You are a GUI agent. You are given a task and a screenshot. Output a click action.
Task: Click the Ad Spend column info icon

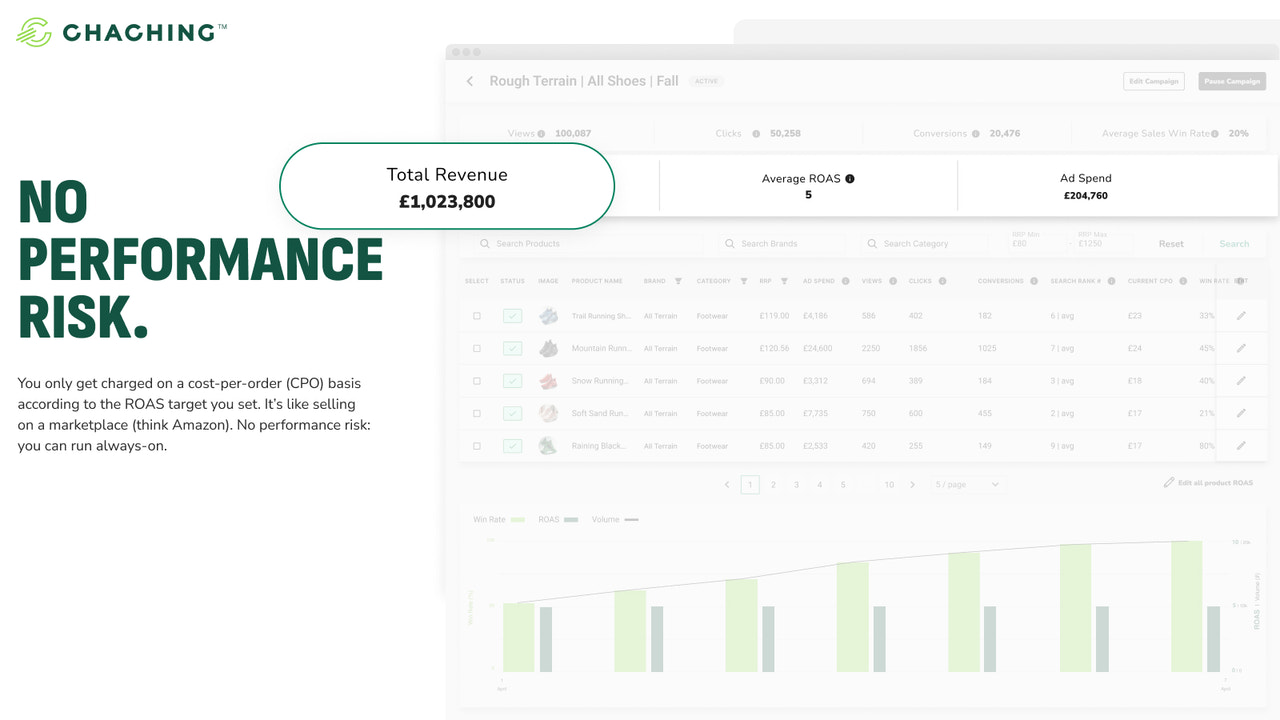[845, 281]
